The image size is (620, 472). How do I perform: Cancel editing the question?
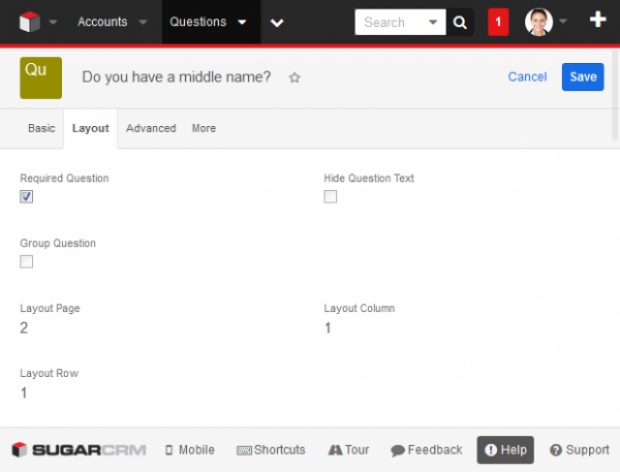(527, 77)
